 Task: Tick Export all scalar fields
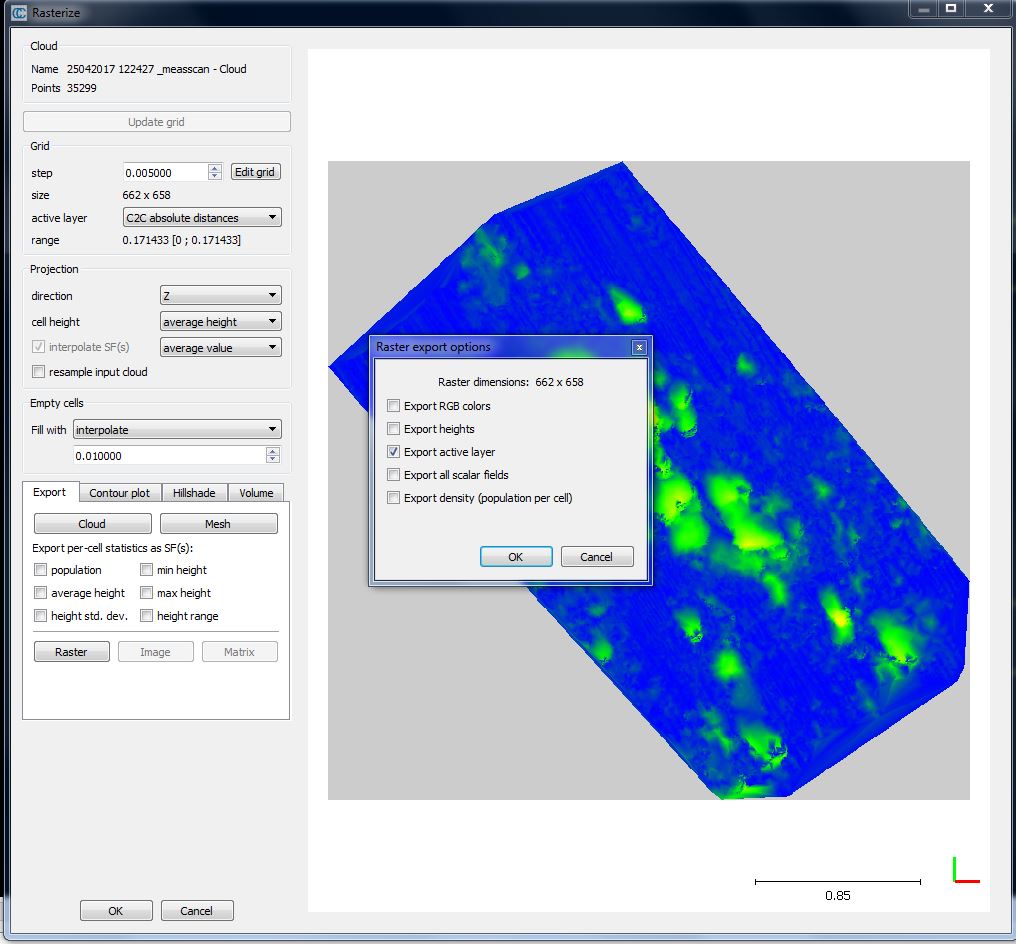(x=394, y=475)
